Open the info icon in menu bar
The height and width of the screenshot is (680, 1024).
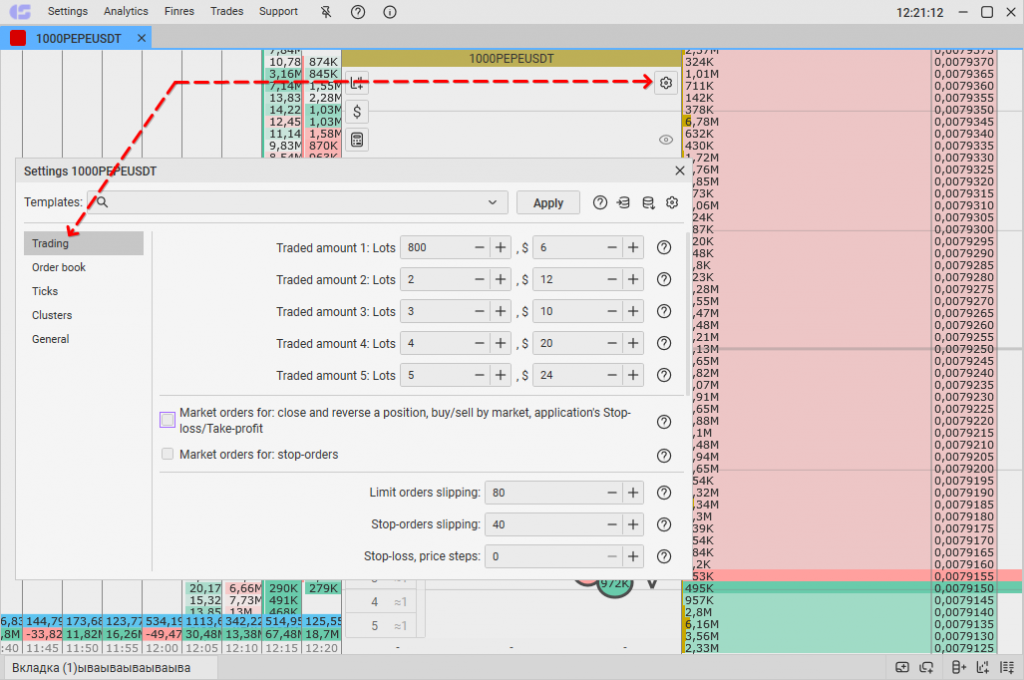click(390, 12)
